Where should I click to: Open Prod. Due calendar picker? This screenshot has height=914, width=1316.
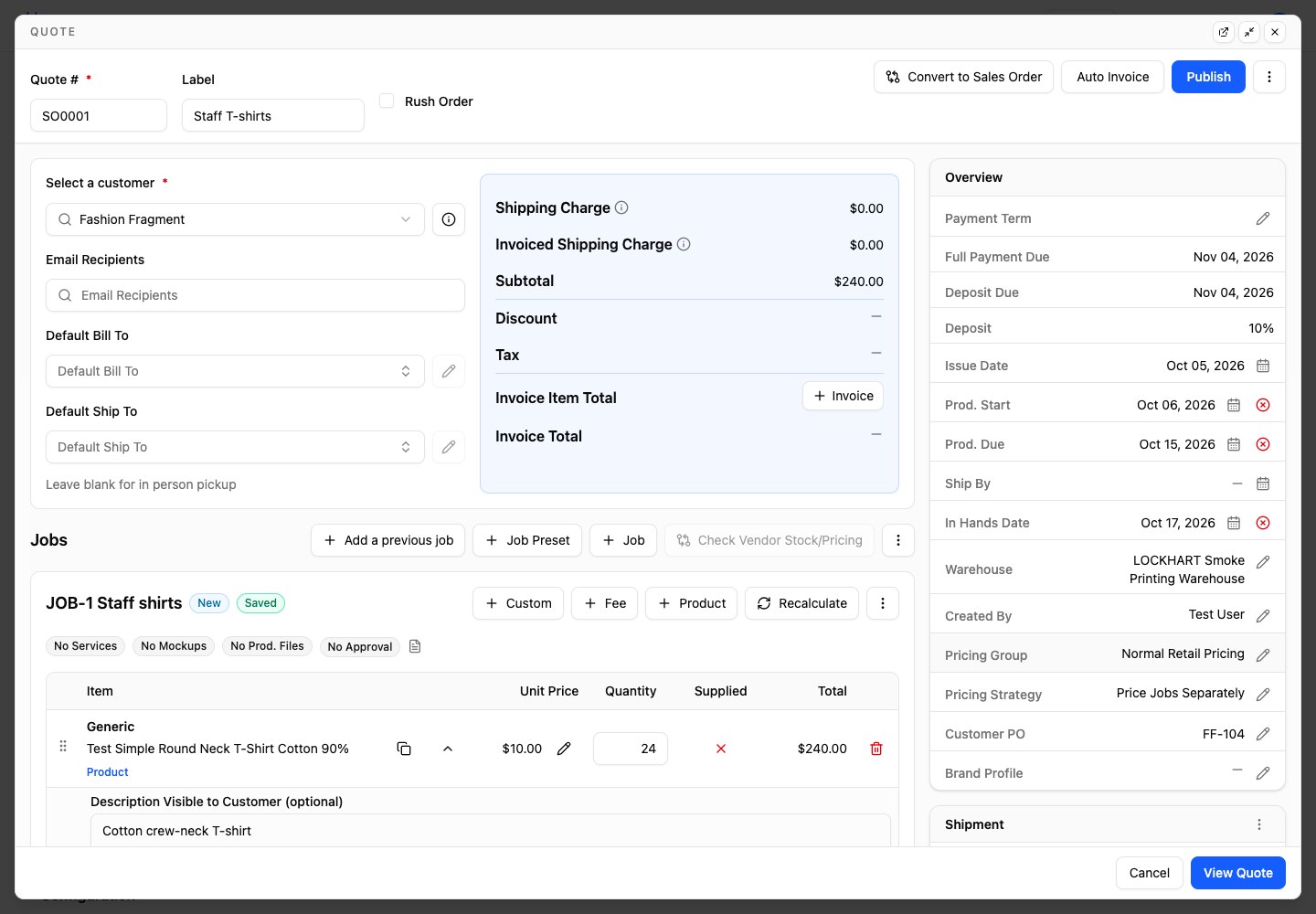1234,444
